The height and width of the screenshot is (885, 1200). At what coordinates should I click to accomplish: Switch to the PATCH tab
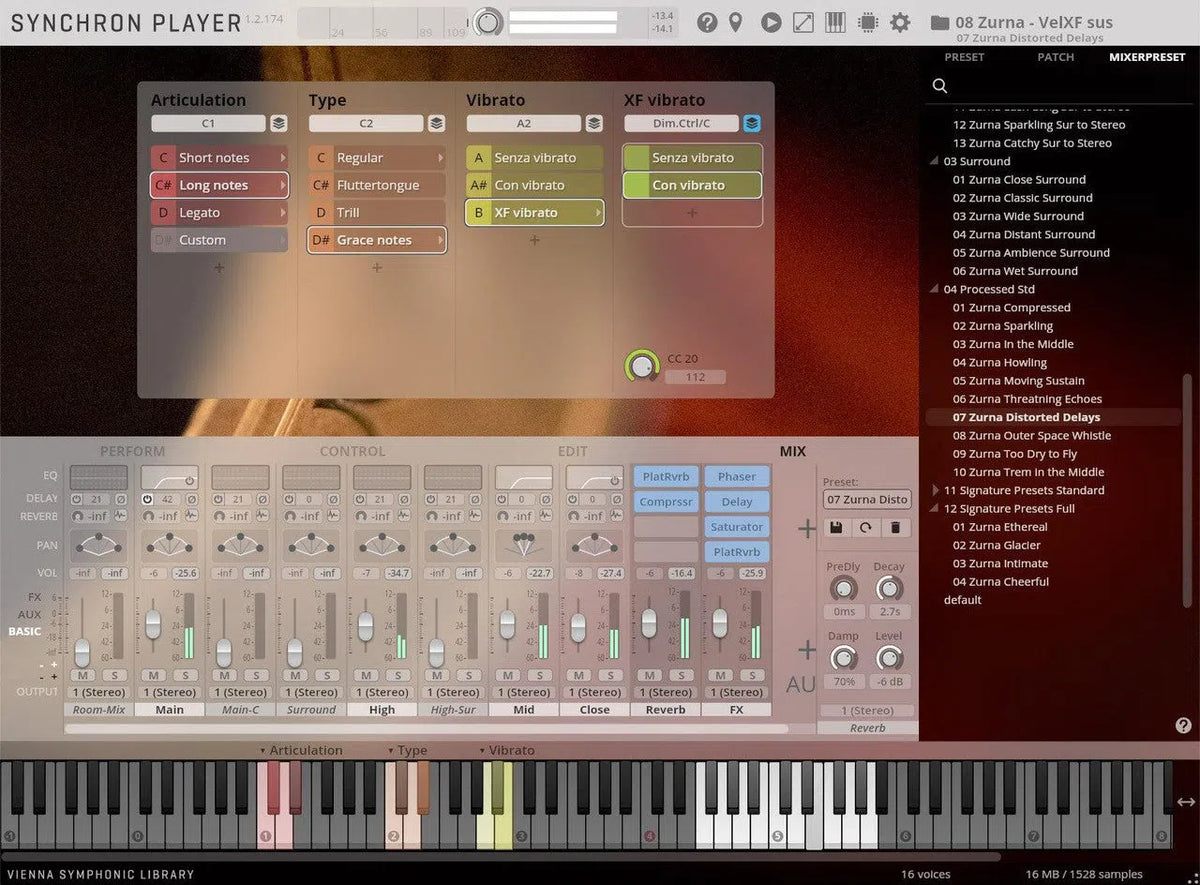[1055, 57]
